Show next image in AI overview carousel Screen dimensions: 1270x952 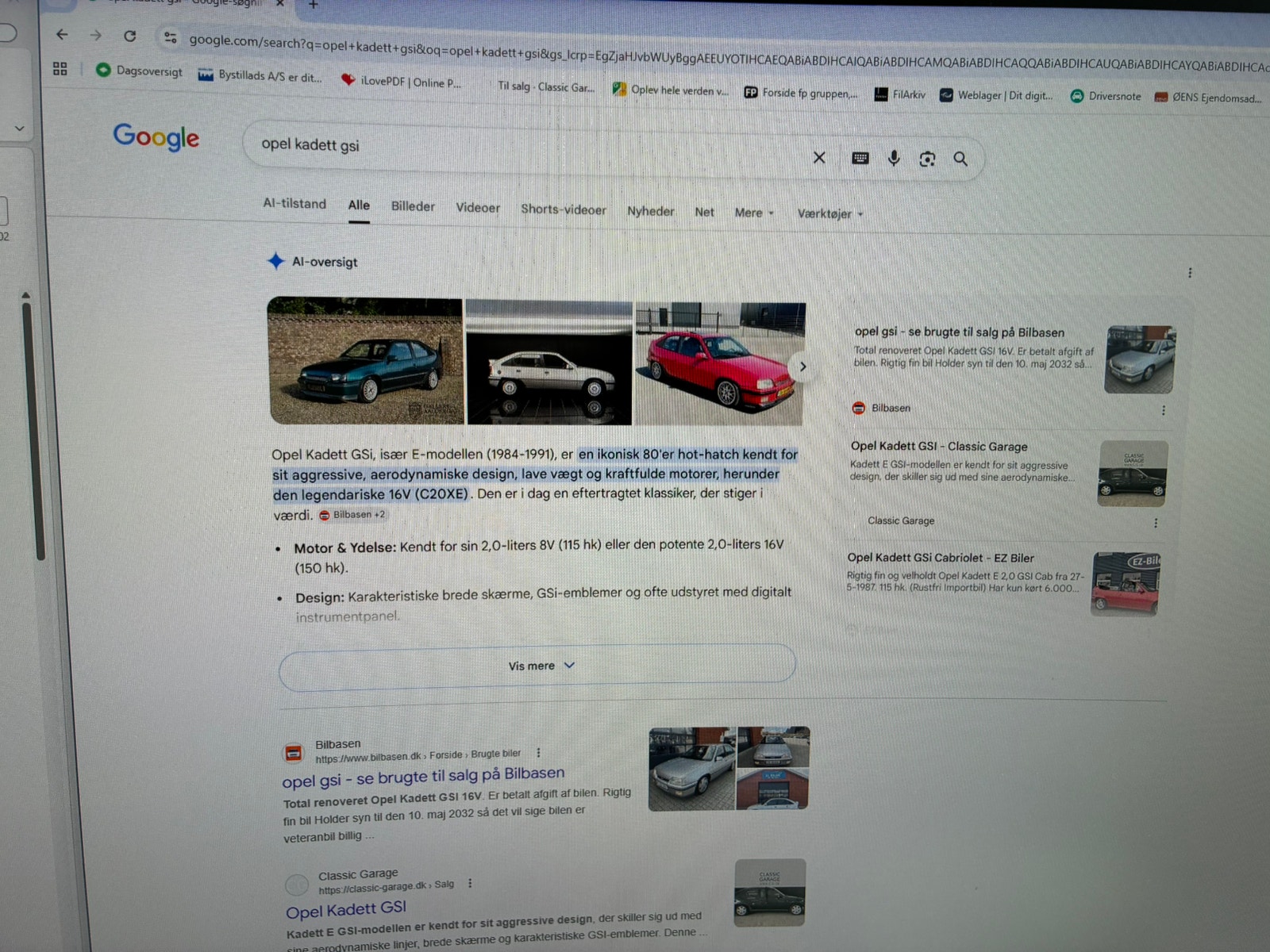pos(802,367)
